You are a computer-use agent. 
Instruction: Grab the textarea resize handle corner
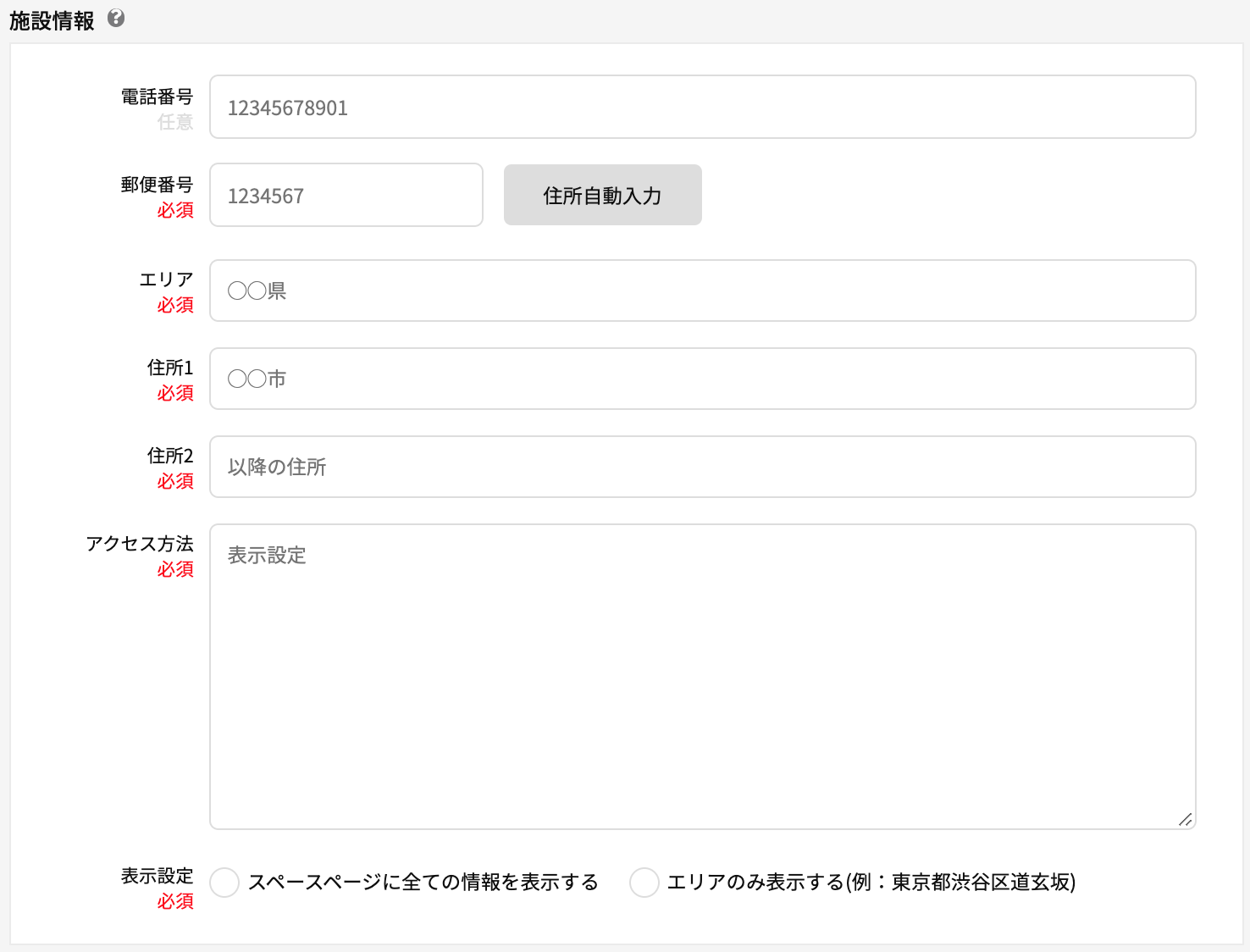click(1186, 819)
